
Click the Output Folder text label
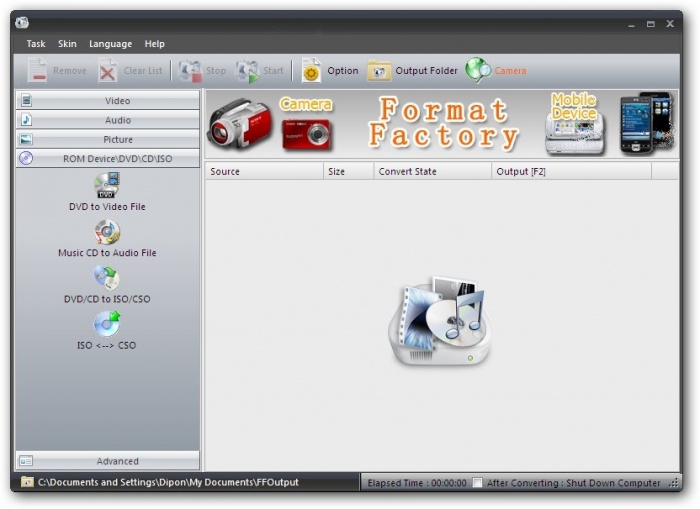(426, 71)
